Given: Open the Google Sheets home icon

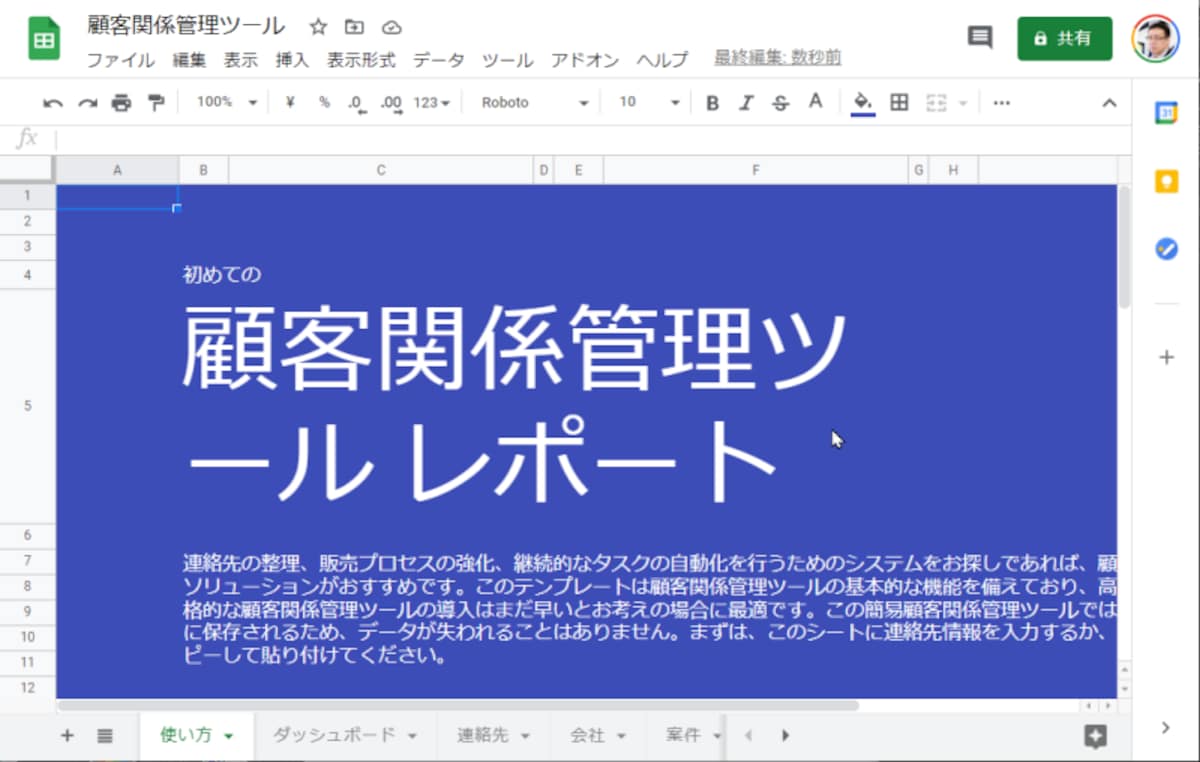Looking at the screenshot, I should [x=44, y=40].
